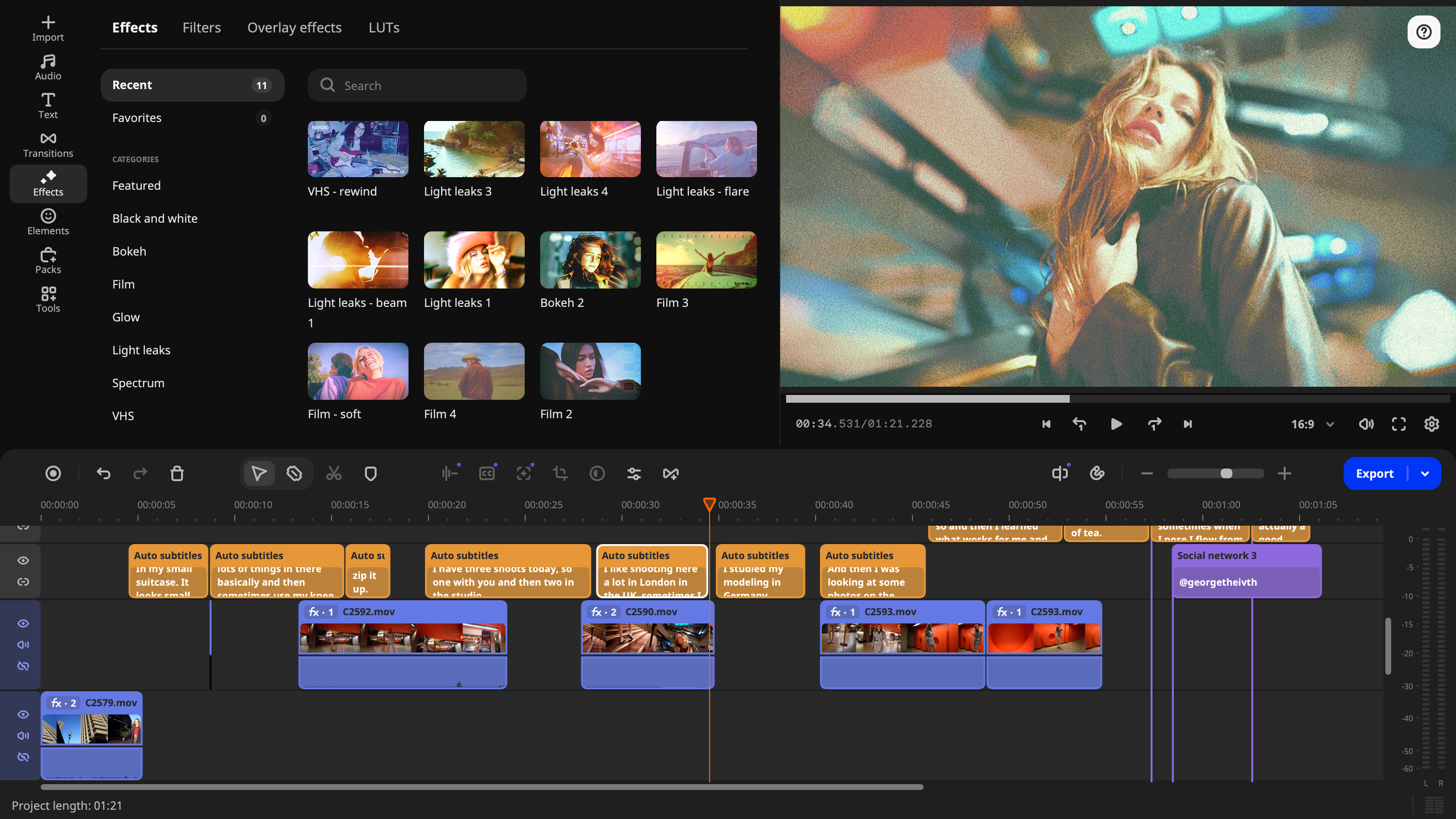Open preview settings gear
This screenshot has width=1456, height=819.
[1431, 424]
